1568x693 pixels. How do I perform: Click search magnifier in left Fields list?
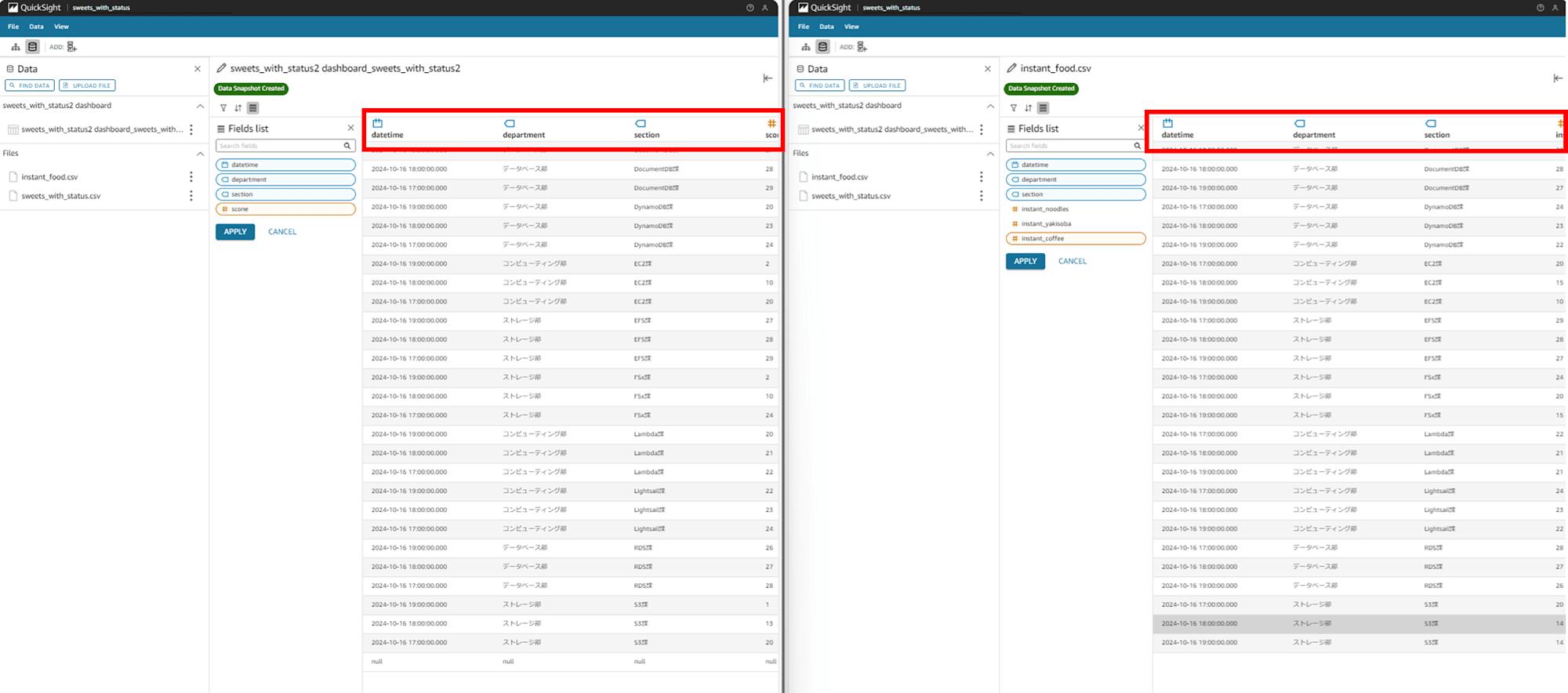click(347, 146)
